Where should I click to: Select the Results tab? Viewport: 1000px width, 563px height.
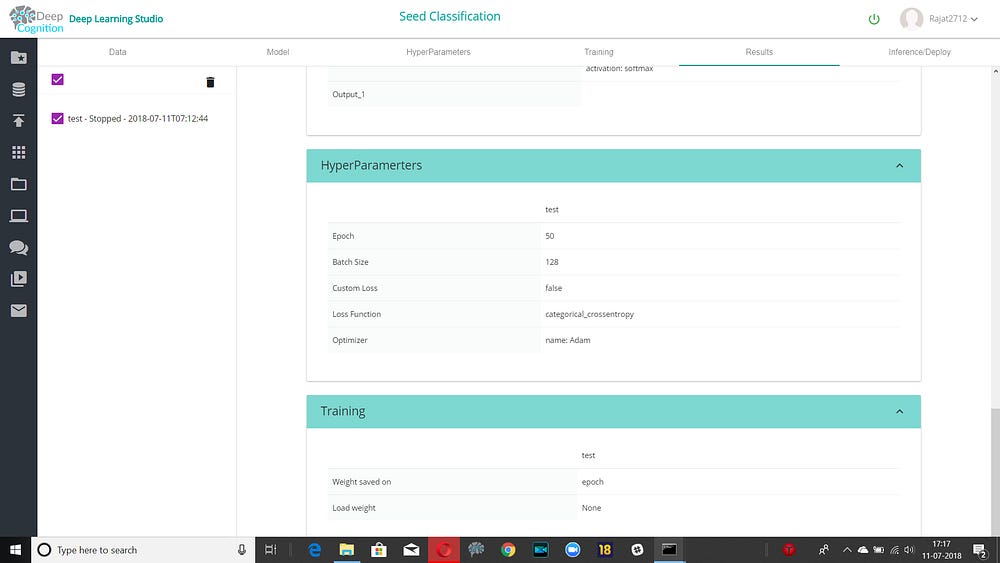tap(759, 52)
